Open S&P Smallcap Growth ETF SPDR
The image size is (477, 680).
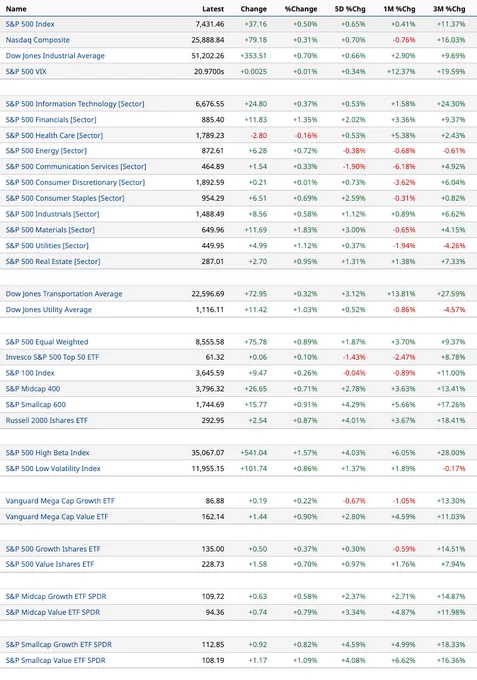pyautogui.click(x=59, y=645)
